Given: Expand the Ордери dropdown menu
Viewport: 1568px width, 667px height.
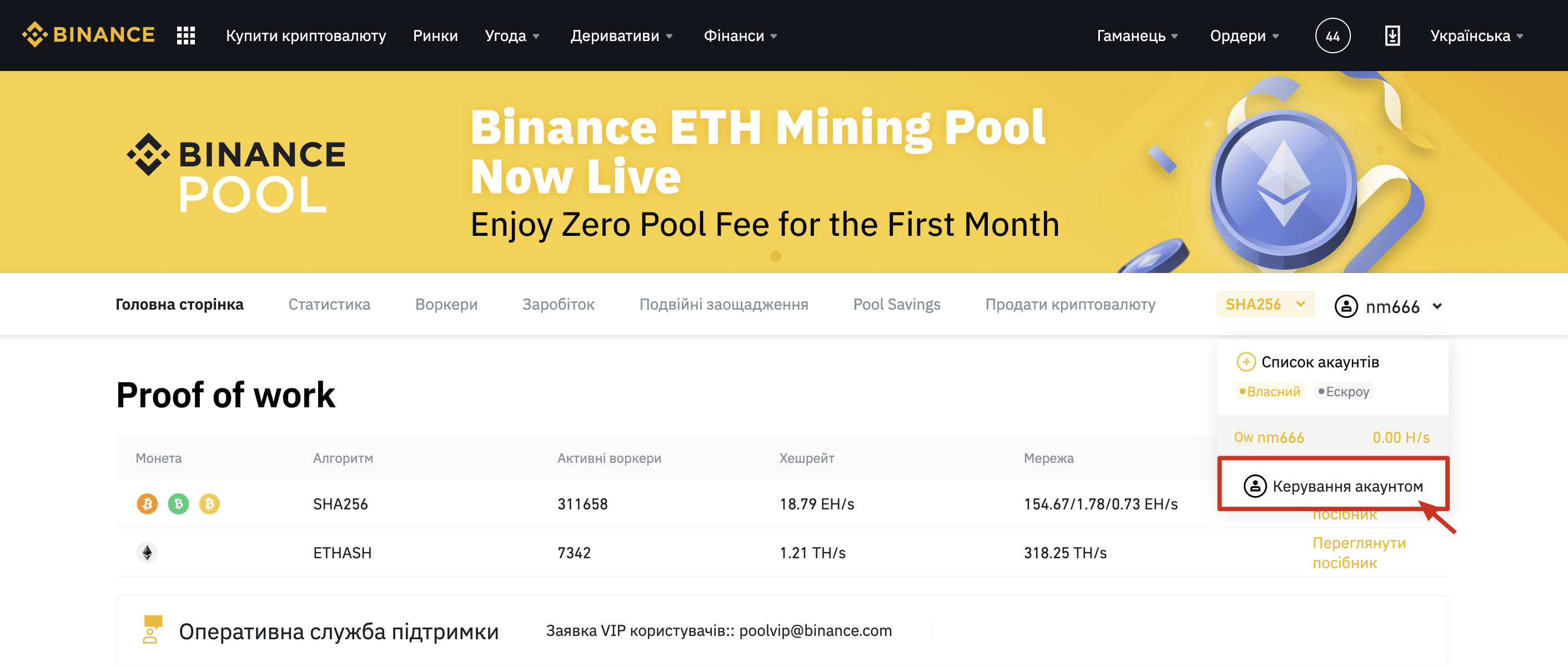Looking at the screenshot, I should coord(1244,36).
